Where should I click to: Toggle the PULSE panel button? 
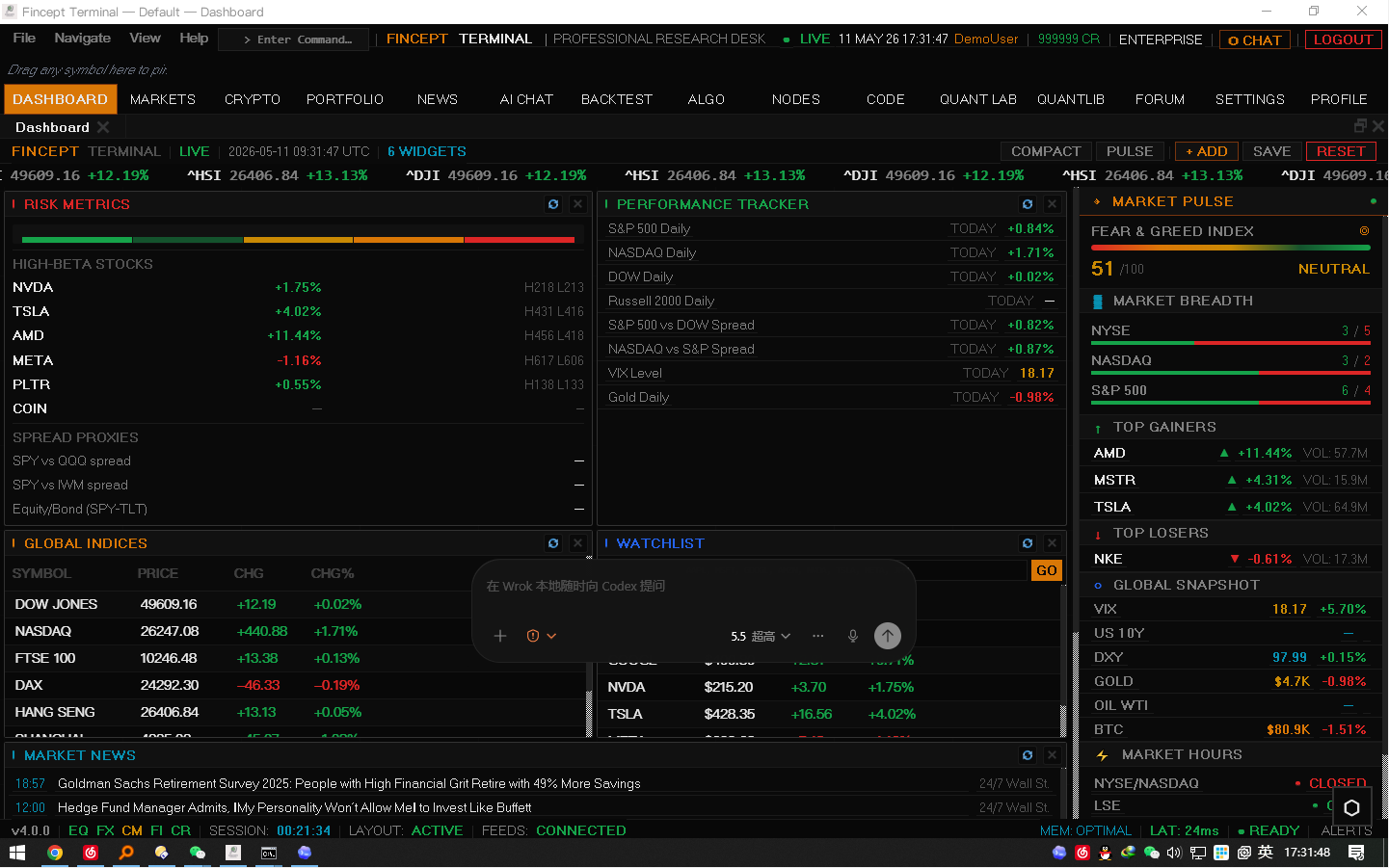tap(1130, 151)
